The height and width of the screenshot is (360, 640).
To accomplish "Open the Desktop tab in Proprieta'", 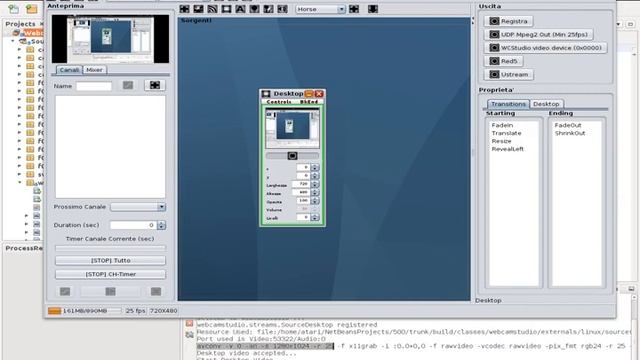I will [x=546, y=104].
